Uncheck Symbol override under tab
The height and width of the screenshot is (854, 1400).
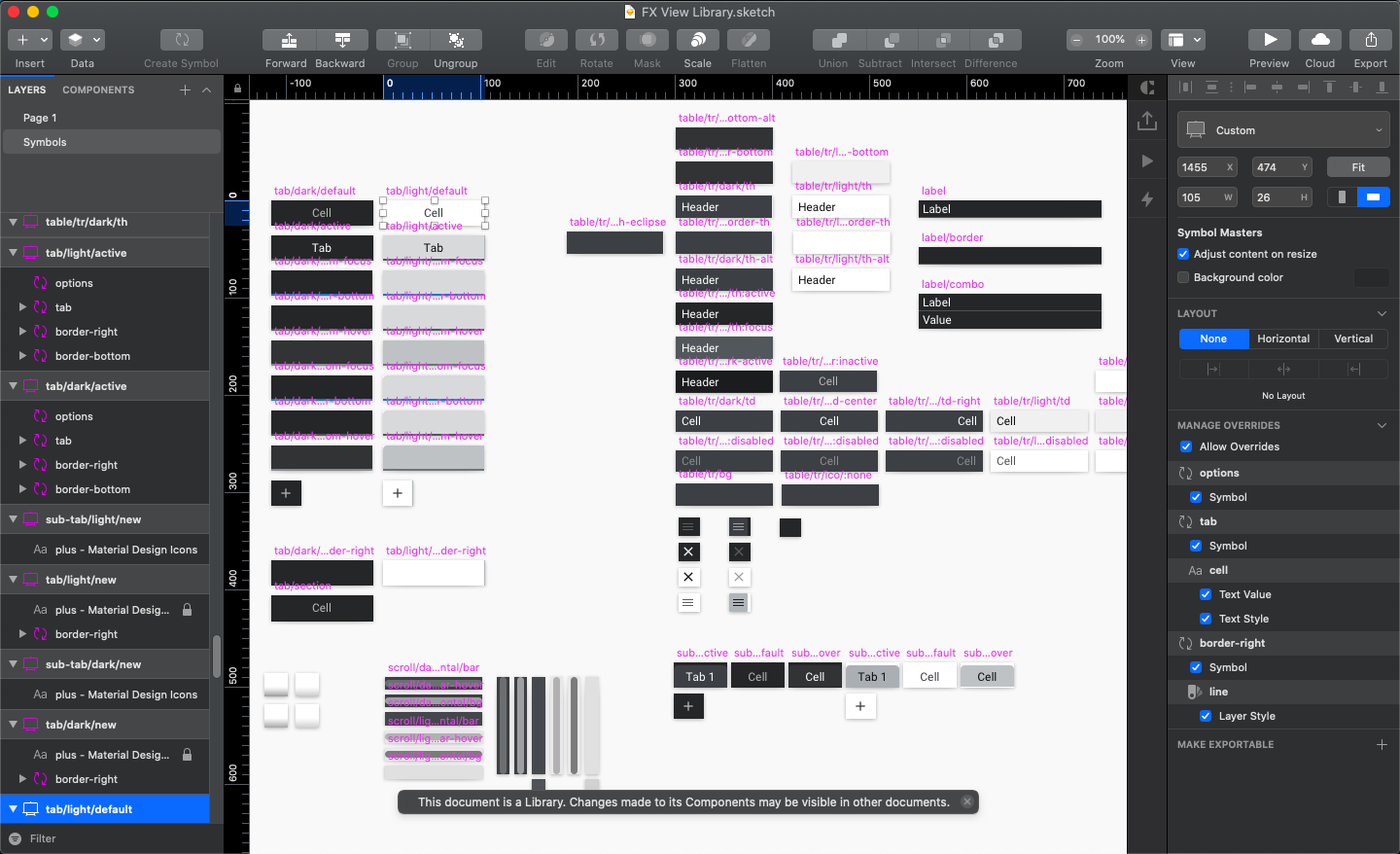tap(1196, 546)
